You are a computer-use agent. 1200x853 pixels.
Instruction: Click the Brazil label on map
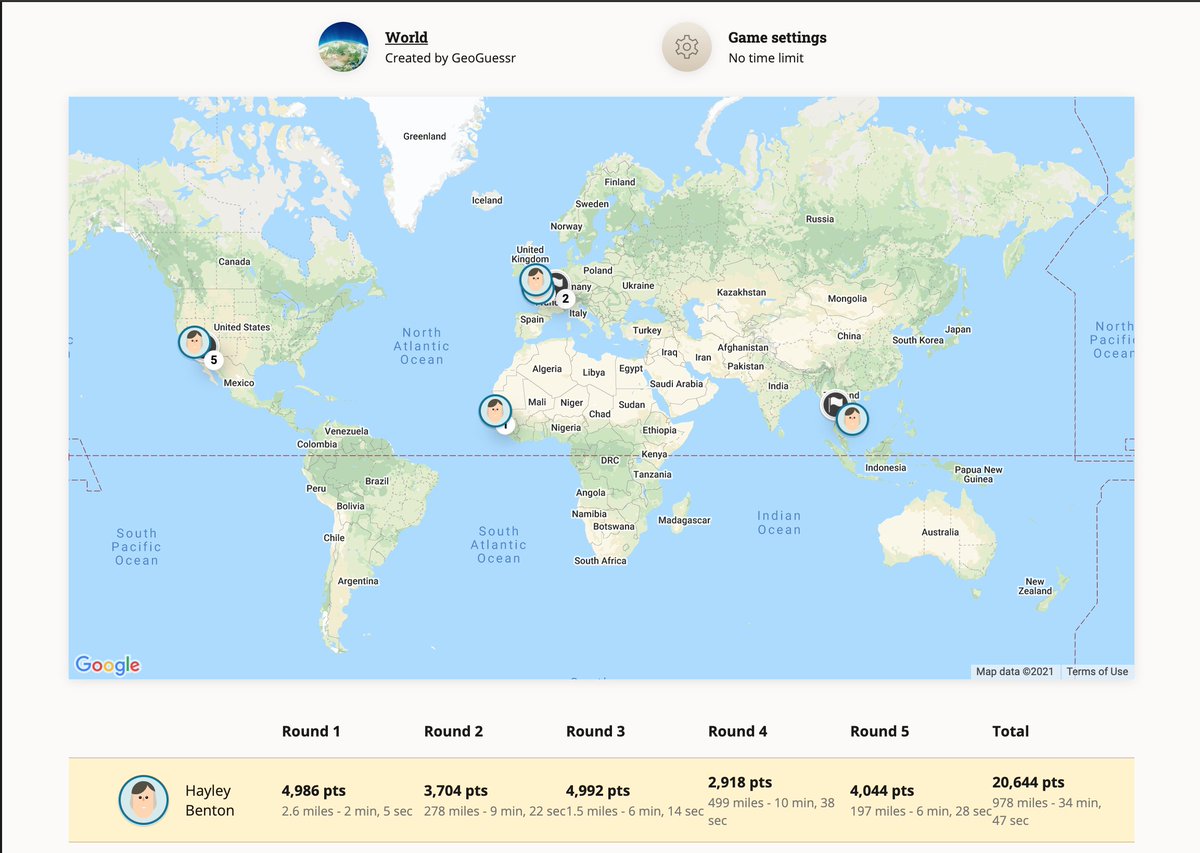pos(377,481)
